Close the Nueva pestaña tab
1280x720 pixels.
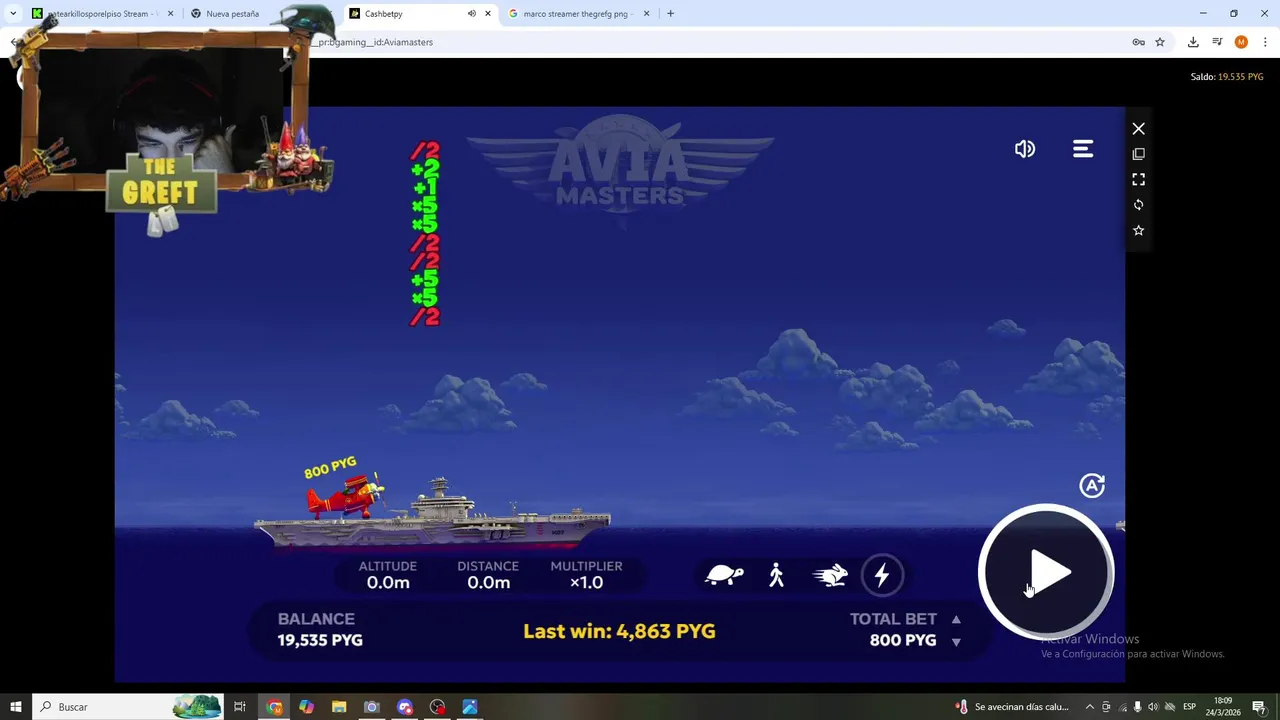point(329,14)
